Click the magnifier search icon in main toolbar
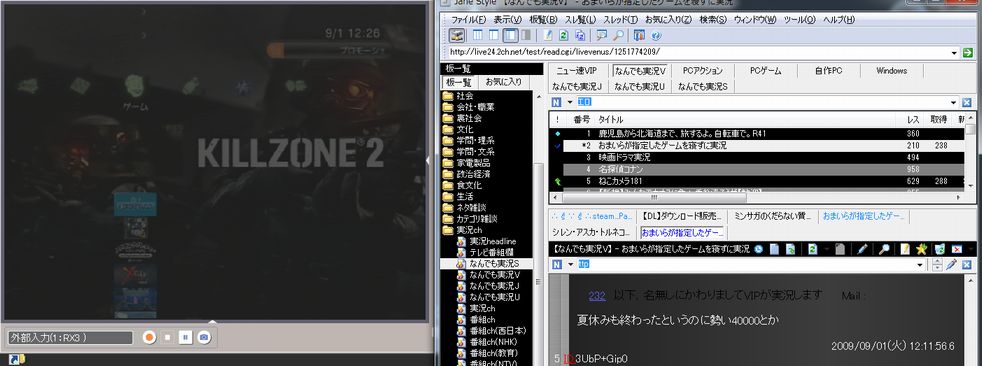Viewport: 982px width, 366px height. [618, 36]
